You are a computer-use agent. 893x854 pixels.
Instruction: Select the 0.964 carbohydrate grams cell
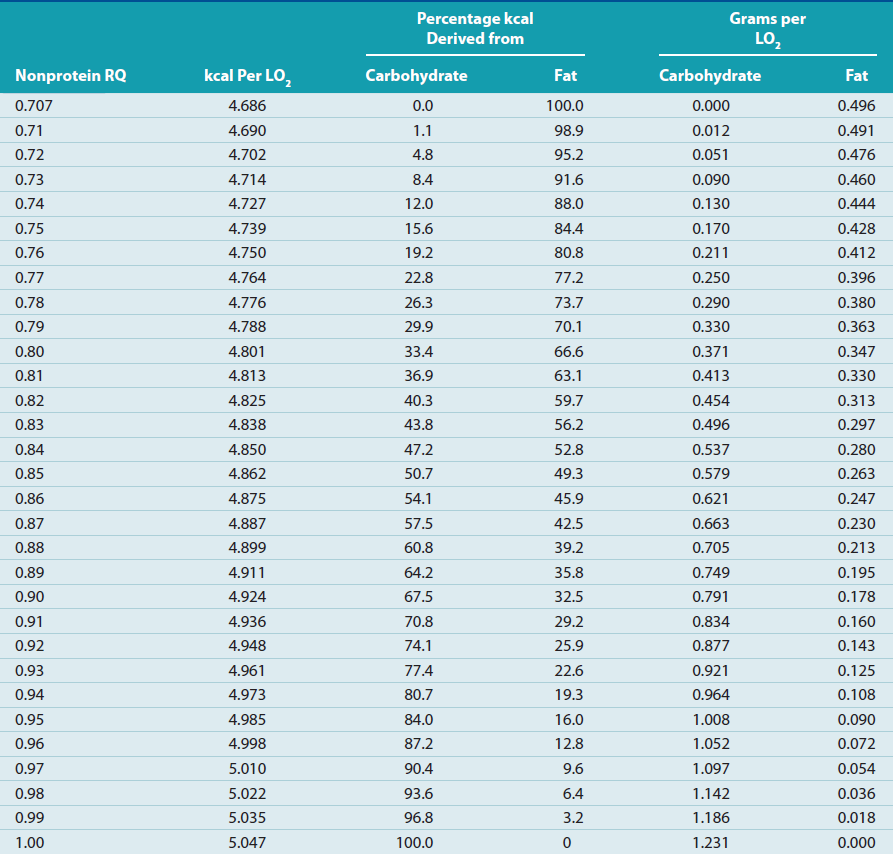711,695
